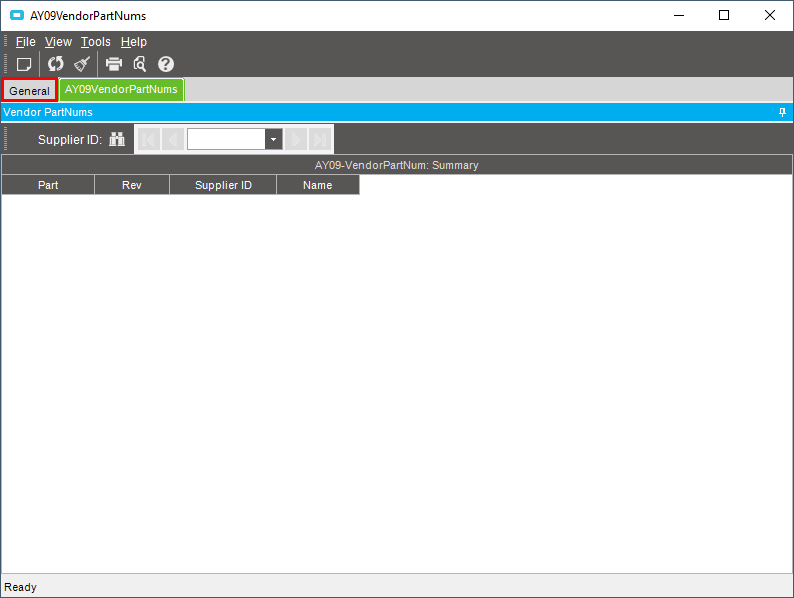Screen dimensions: 794x598
Task: Go to next record navigation arrow
Action: click(296, 139)
